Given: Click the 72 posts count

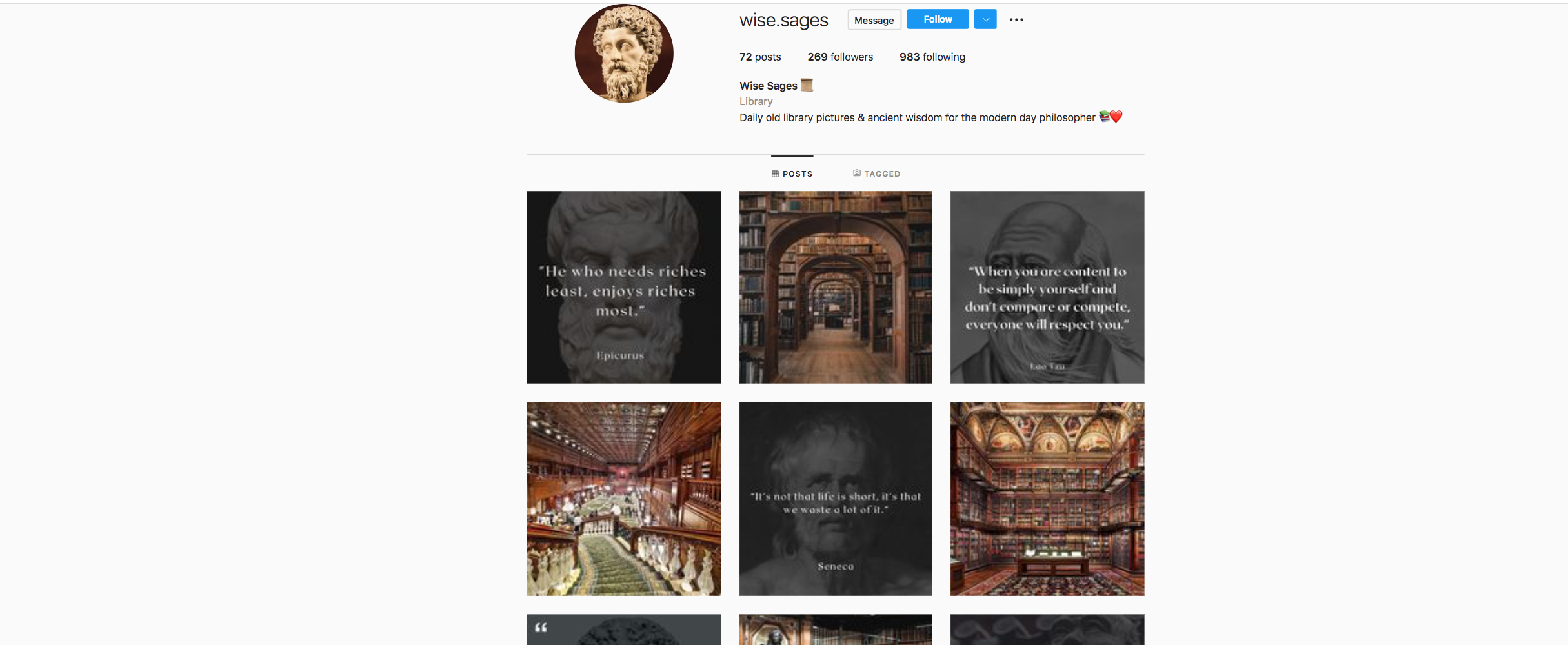Looking at the screenshot, I should [760, 57].
